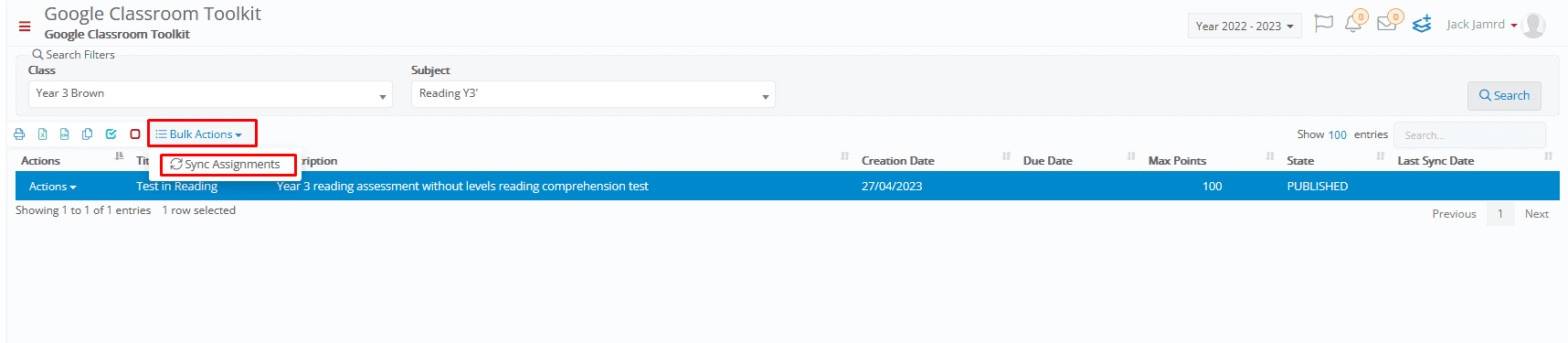Expand the Subject dropdown Reading Y3'

tap(593, 94)
